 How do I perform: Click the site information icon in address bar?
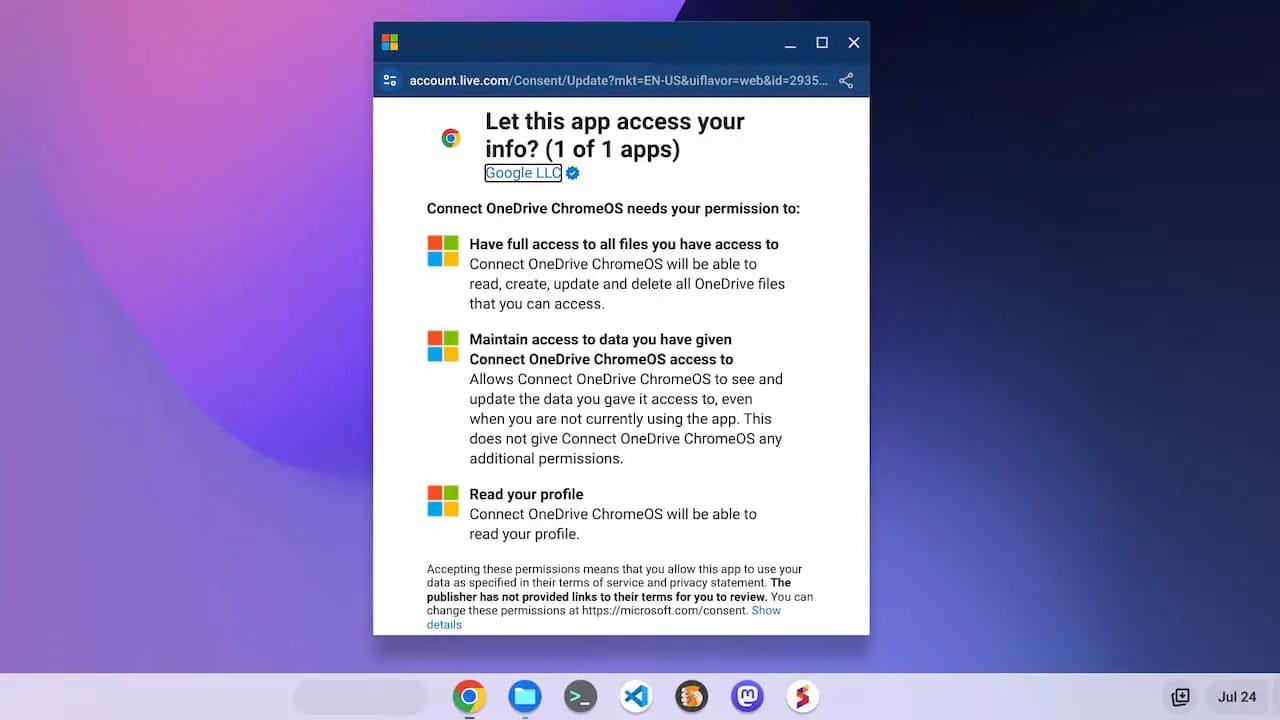[x=391, y=80]
